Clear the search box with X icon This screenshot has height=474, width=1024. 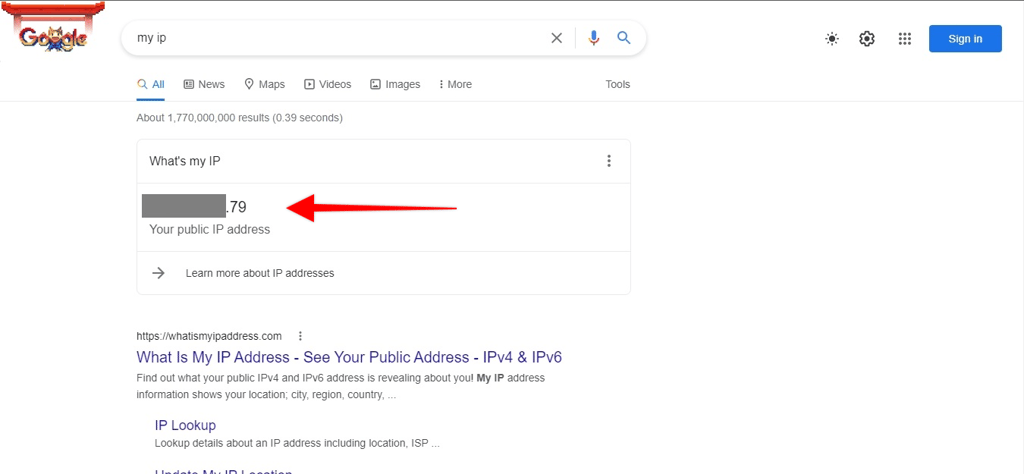(x=556, y=38)
